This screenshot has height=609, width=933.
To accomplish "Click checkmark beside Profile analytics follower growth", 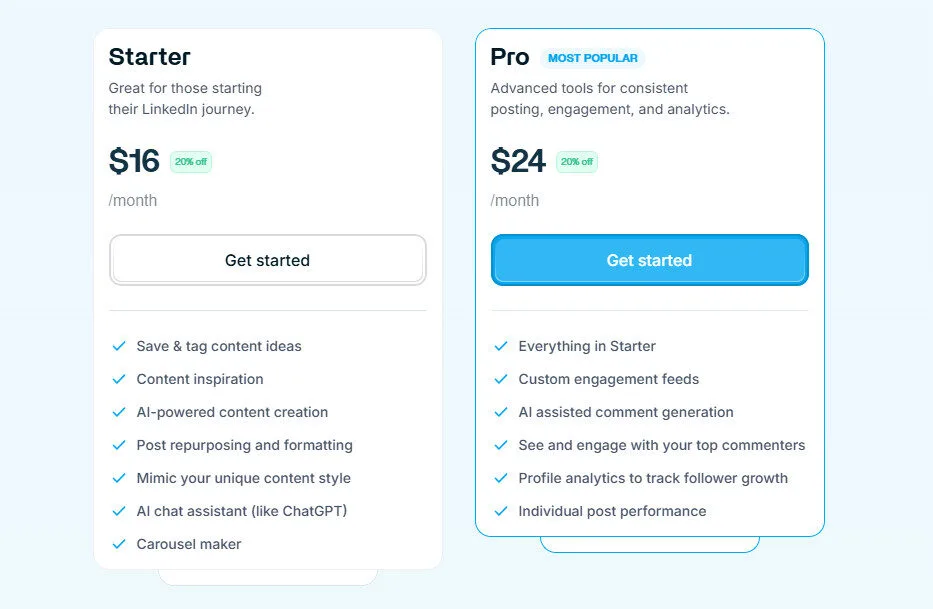I will coord(501,478).
